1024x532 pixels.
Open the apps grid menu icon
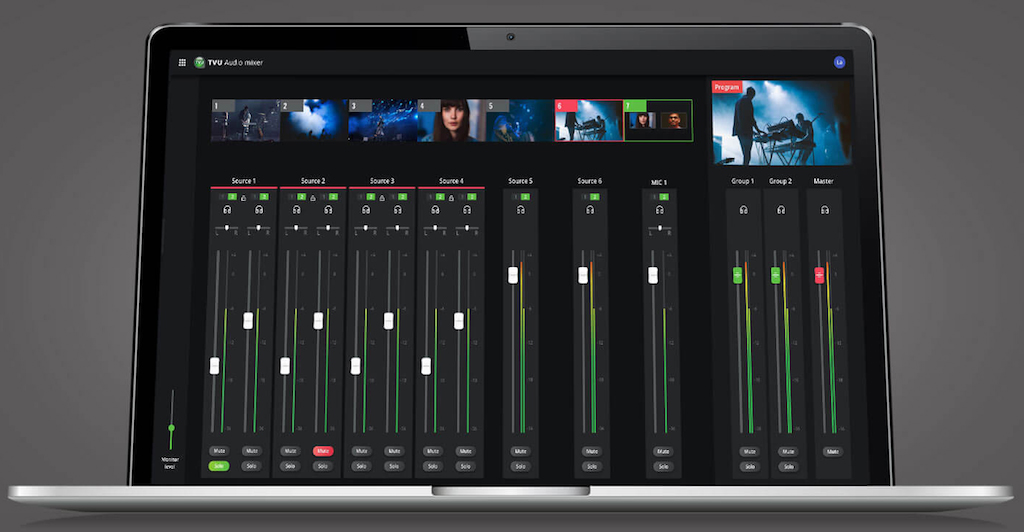tap(182, 63)
